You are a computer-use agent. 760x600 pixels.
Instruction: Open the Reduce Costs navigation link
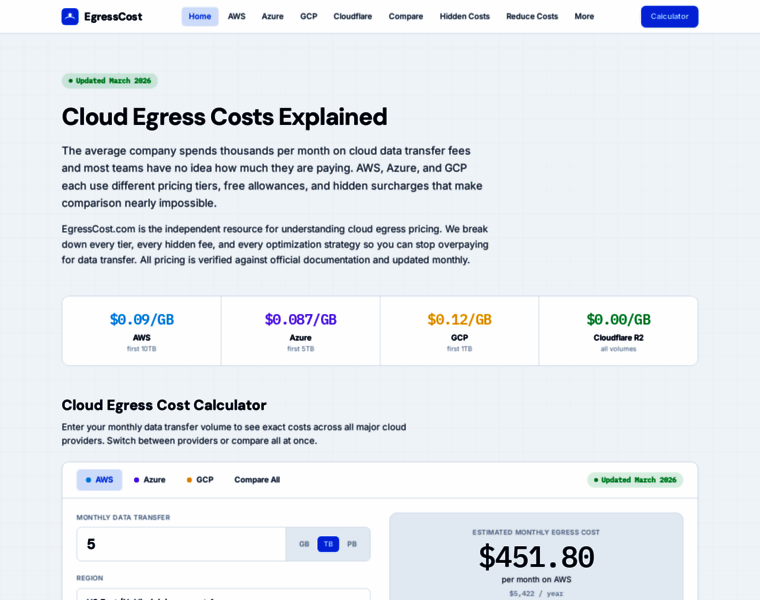532,16
